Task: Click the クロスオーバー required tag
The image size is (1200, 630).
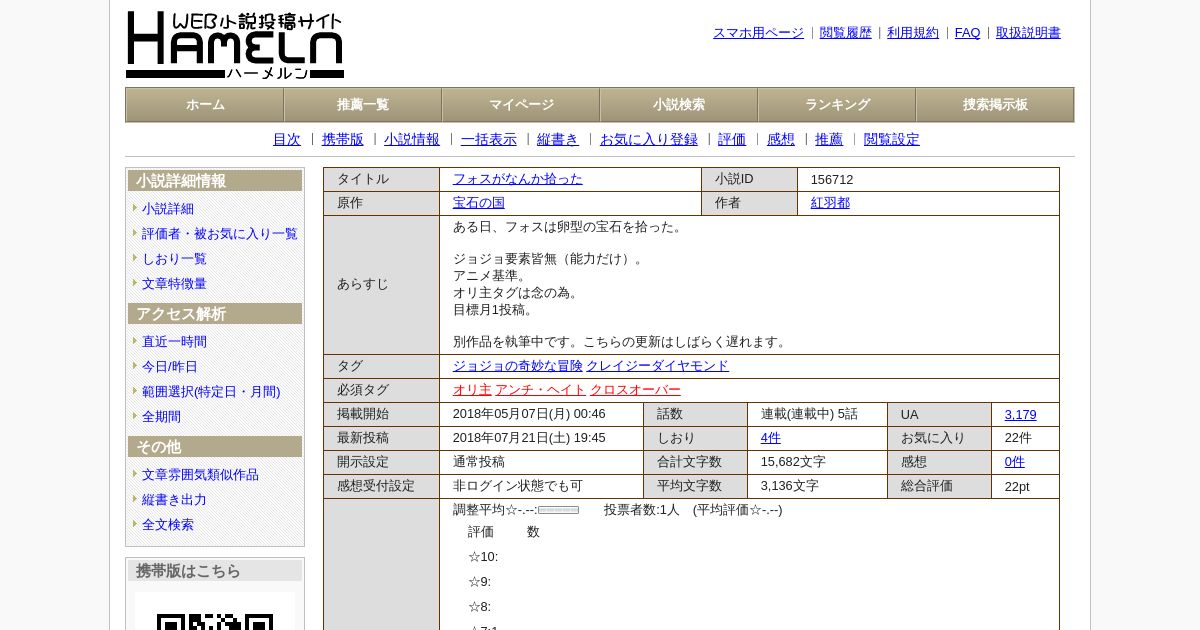Action: [635, 390]
